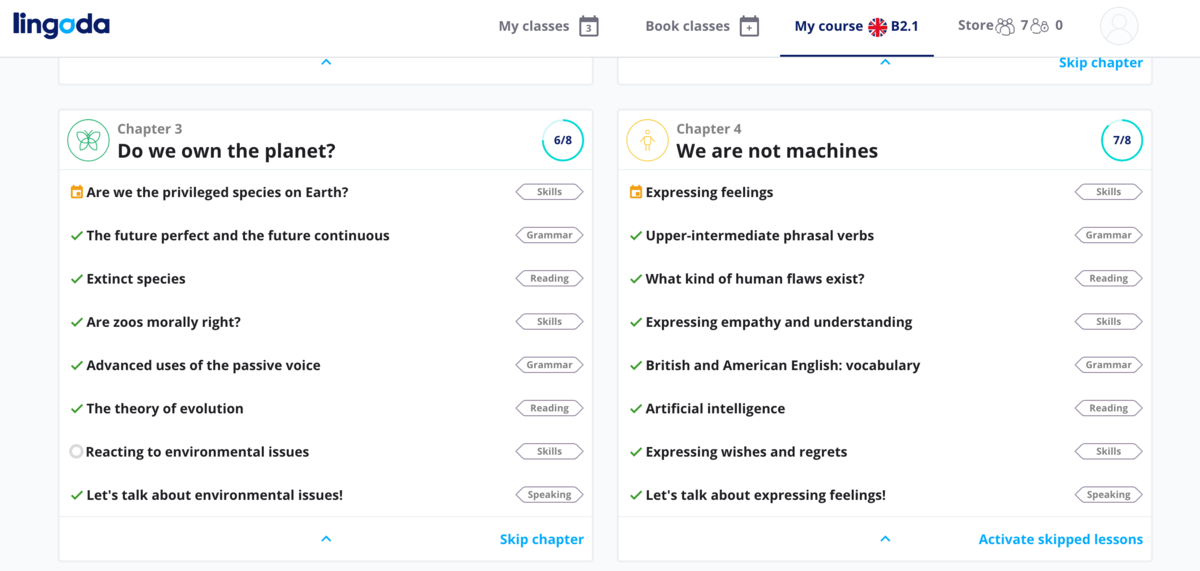Click the Book classes calendar-plus icon
This screenshot has height=571, width=1200.
[x=749, y=27]
